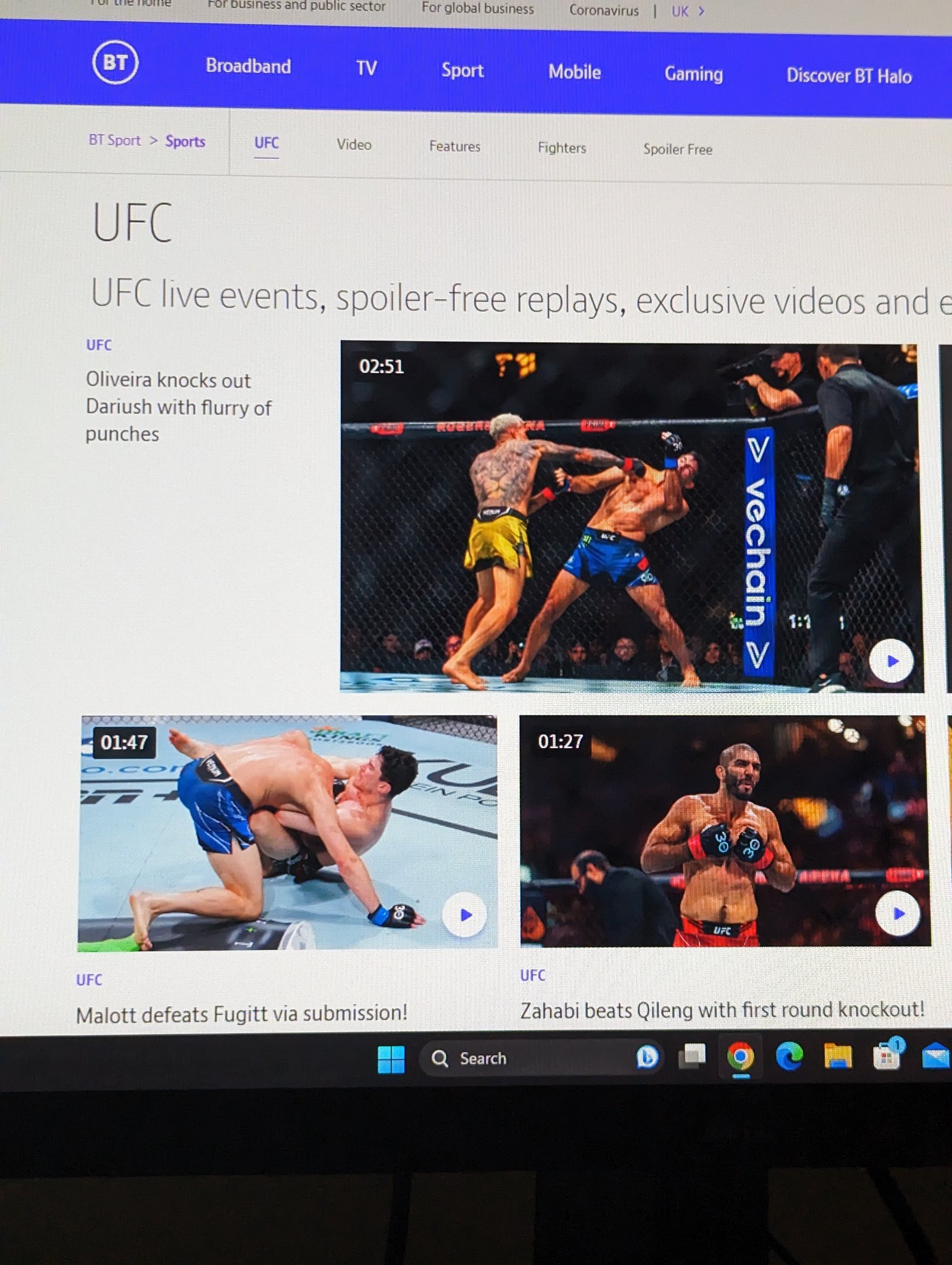Click the Bing chat icon in search
This screenshot has width=952, height=1265.
pyautogui.click(x=647, y=1057)
